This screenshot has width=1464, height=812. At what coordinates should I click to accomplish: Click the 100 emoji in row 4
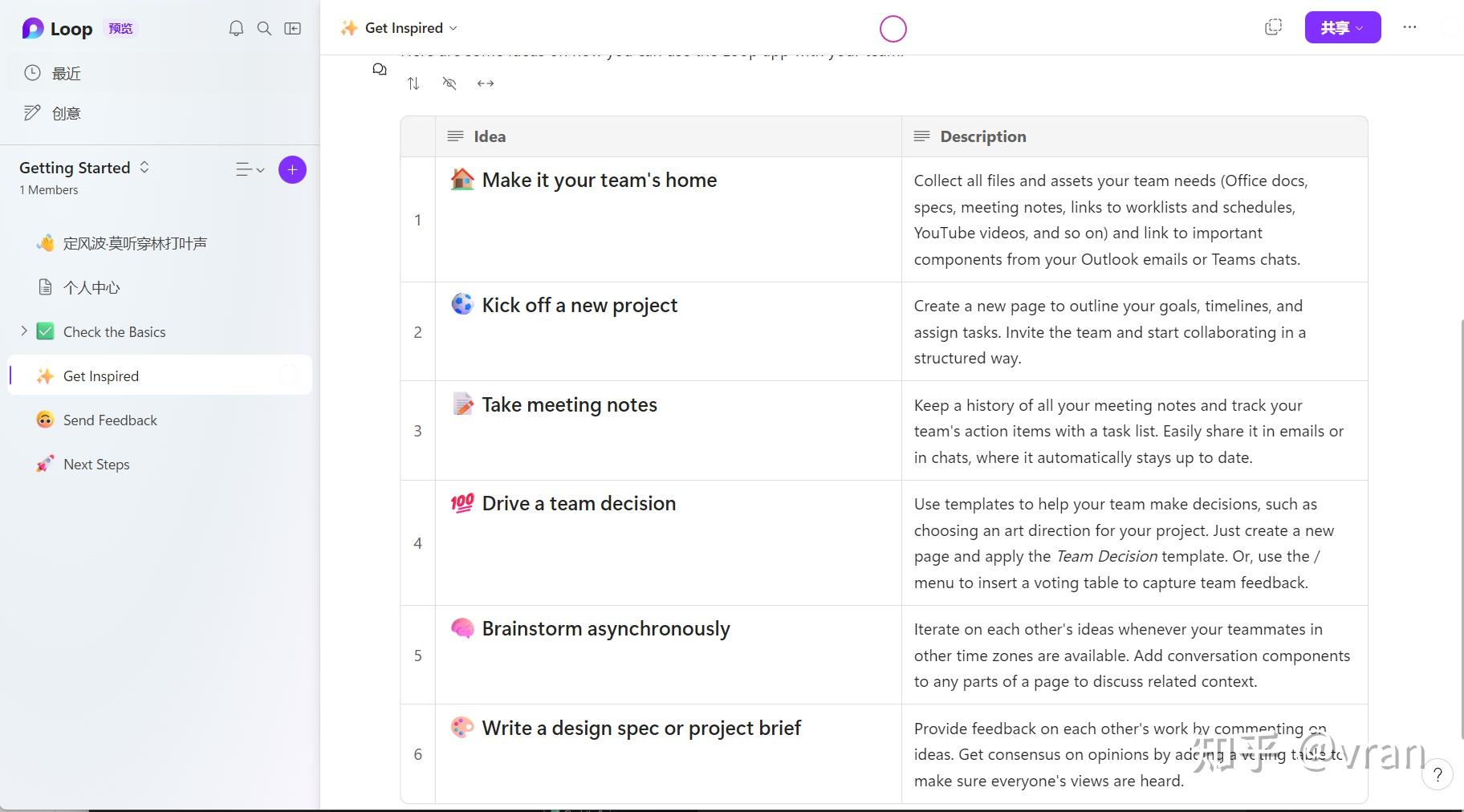point(462,503)
